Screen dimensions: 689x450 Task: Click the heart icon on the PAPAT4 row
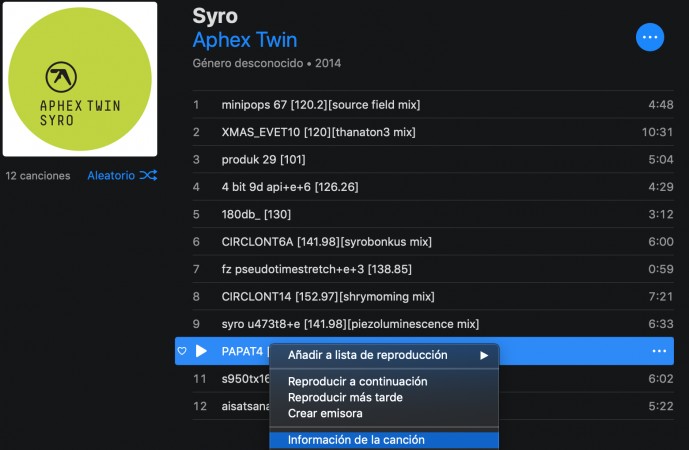(181, 351)
